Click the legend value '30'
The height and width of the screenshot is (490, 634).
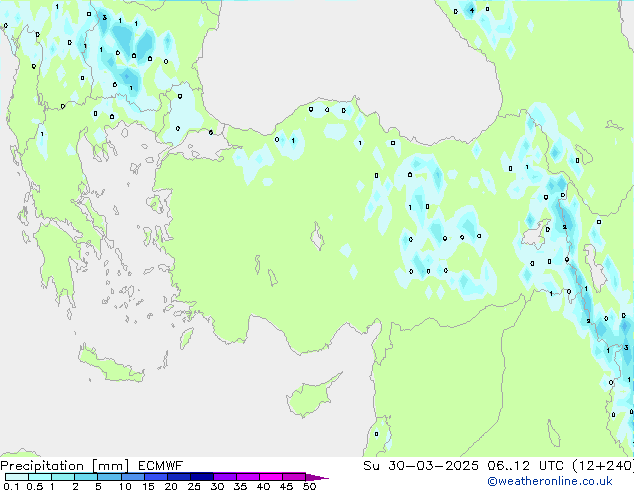point(217,486)
